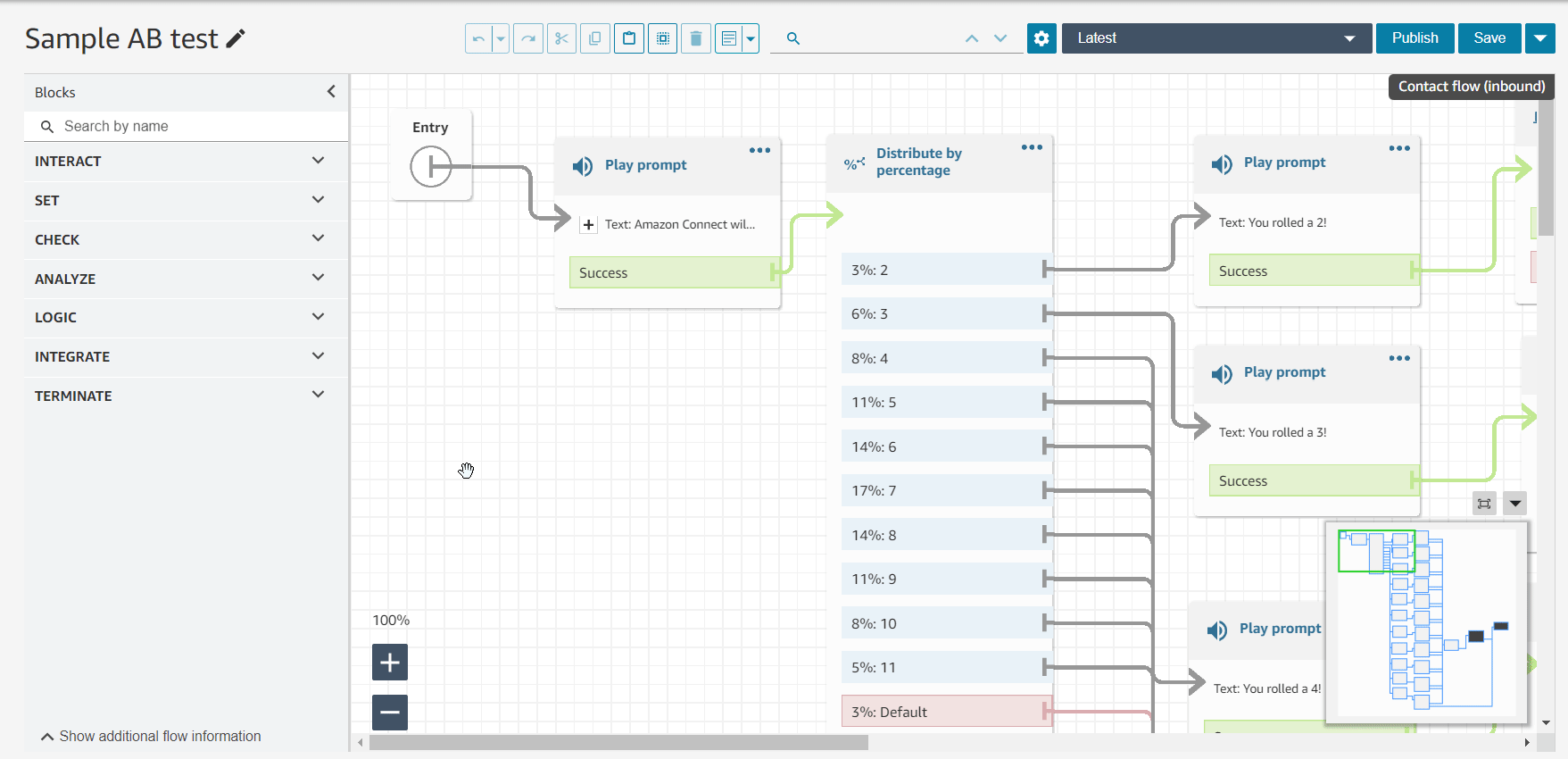Click the flow minimap thumbnail
Image resolution: width=1568 pixels, height=759 pixels.
1426,621
